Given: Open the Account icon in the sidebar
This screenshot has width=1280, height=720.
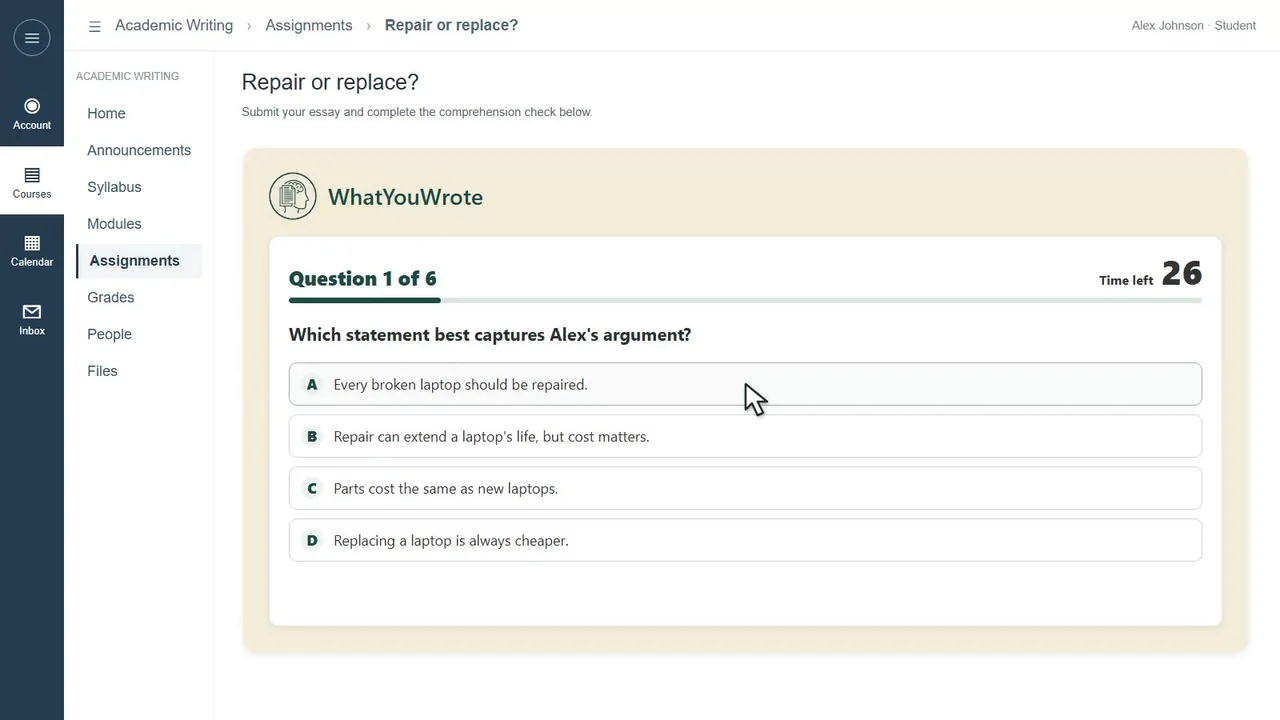Looking at the screenshot, I should (x=32, y=114).
